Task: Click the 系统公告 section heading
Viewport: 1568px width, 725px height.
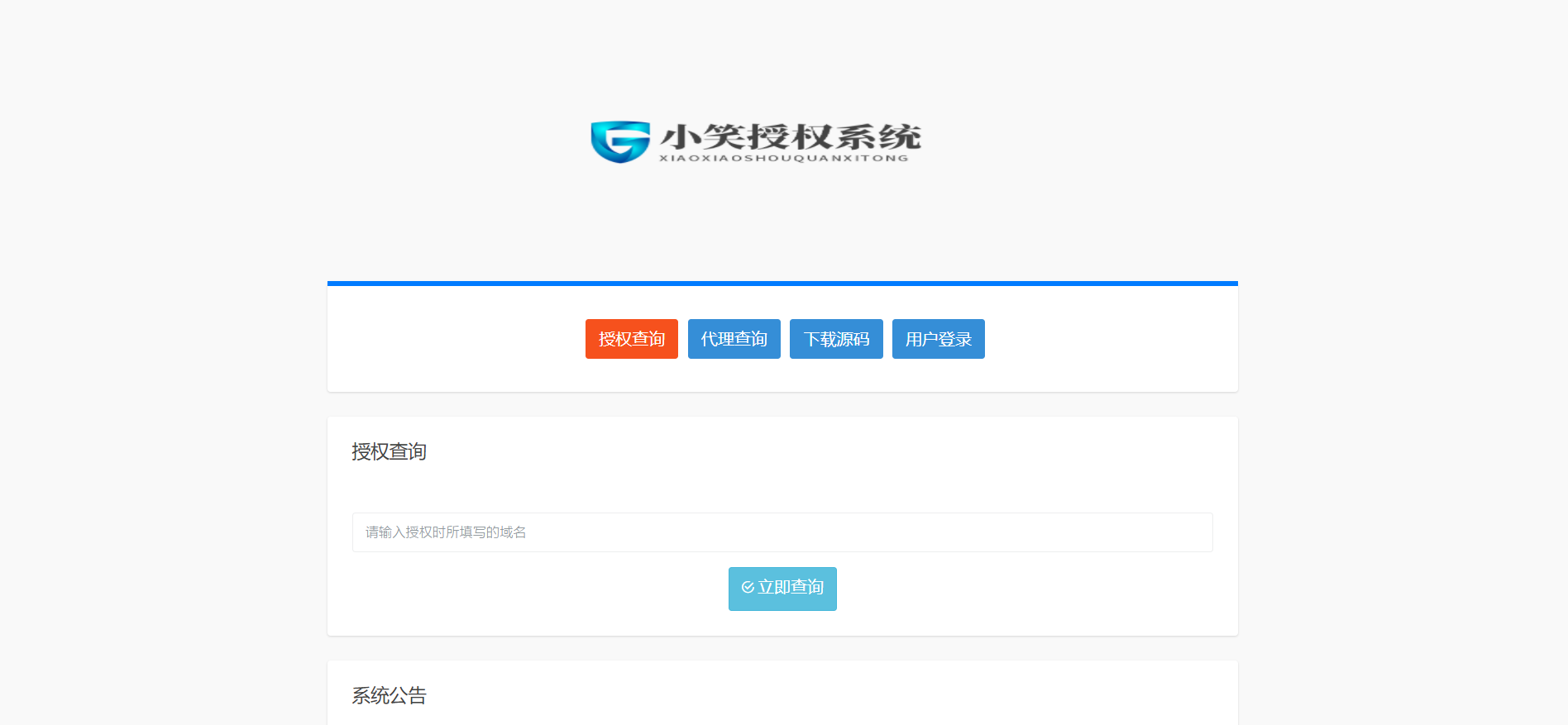Action: tap(389, 696)
